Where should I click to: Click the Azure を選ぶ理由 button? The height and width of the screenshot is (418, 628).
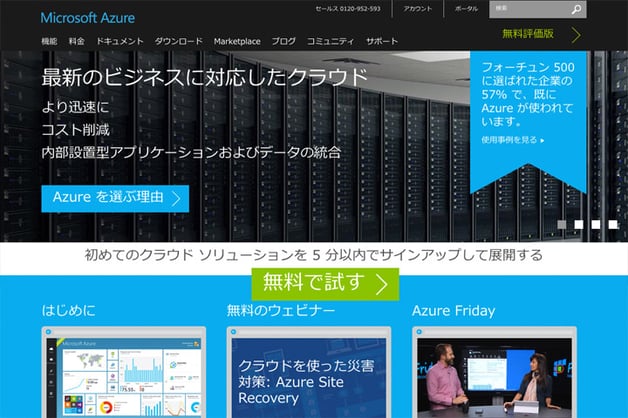115,199
